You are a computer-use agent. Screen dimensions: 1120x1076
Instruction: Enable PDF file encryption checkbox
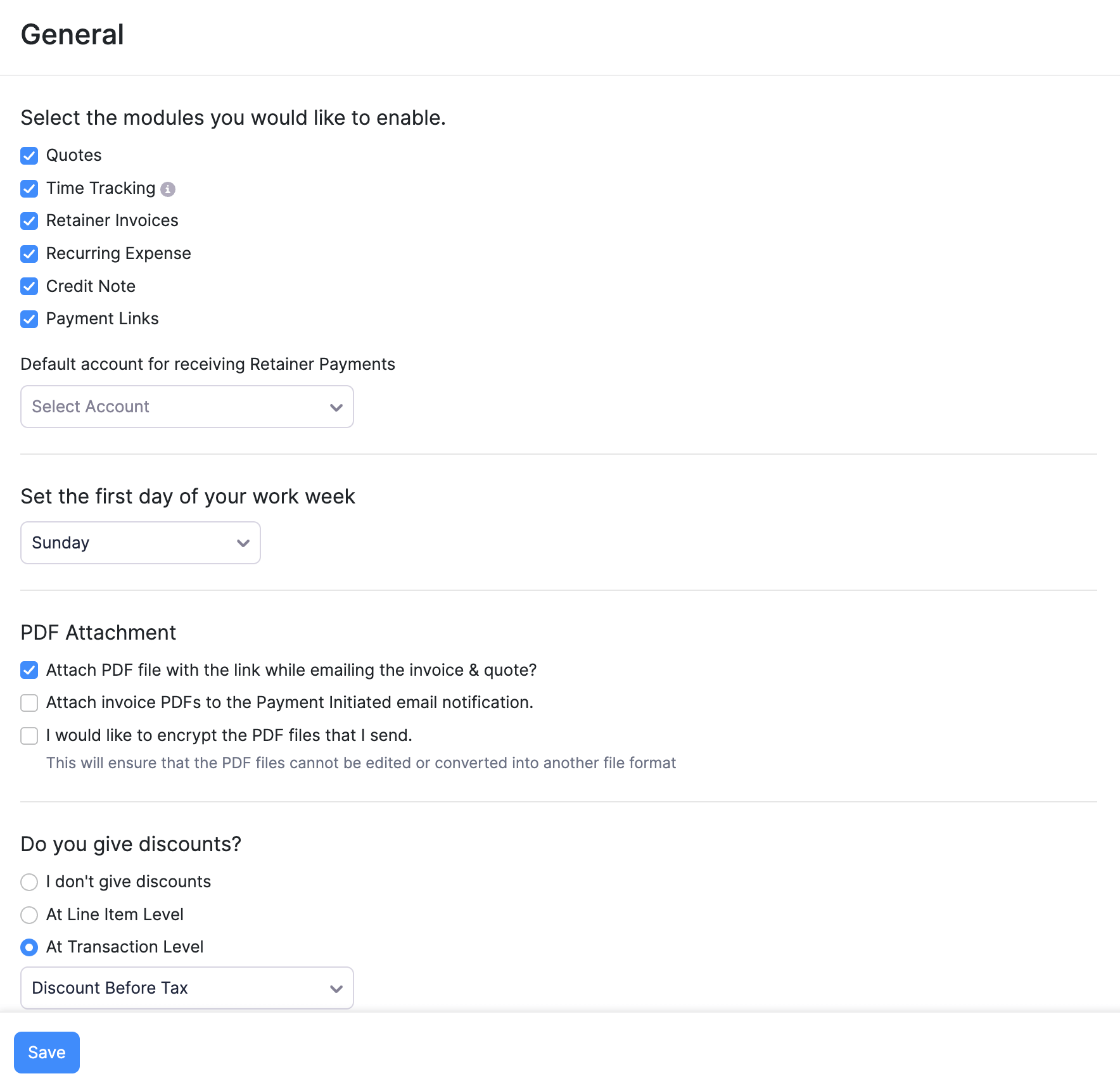pyautogui.click(x=29, y=736)
